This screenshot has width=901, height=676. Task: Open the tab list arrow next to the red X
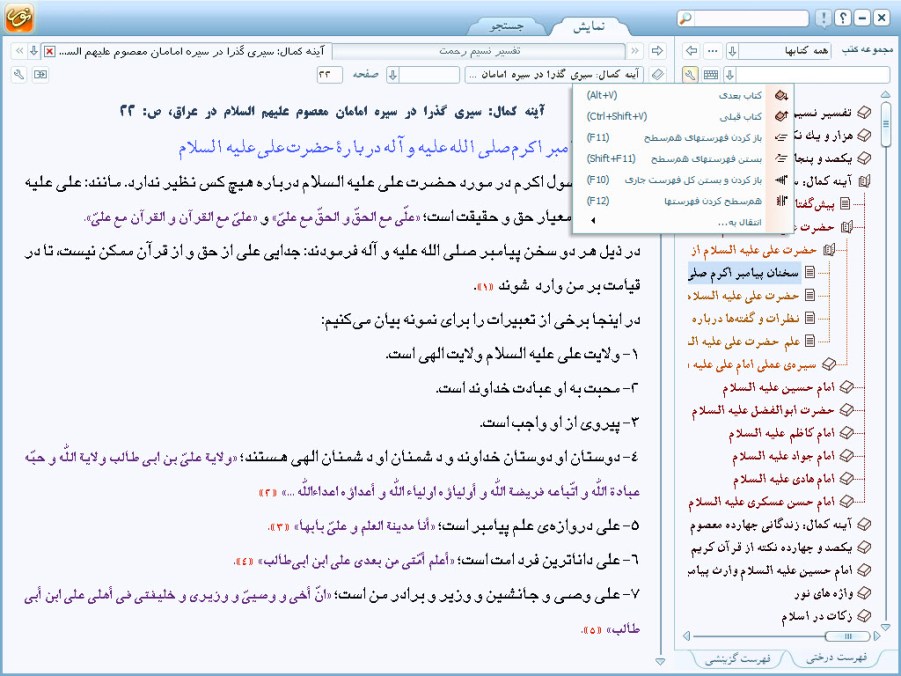click(x=34, y=51)
